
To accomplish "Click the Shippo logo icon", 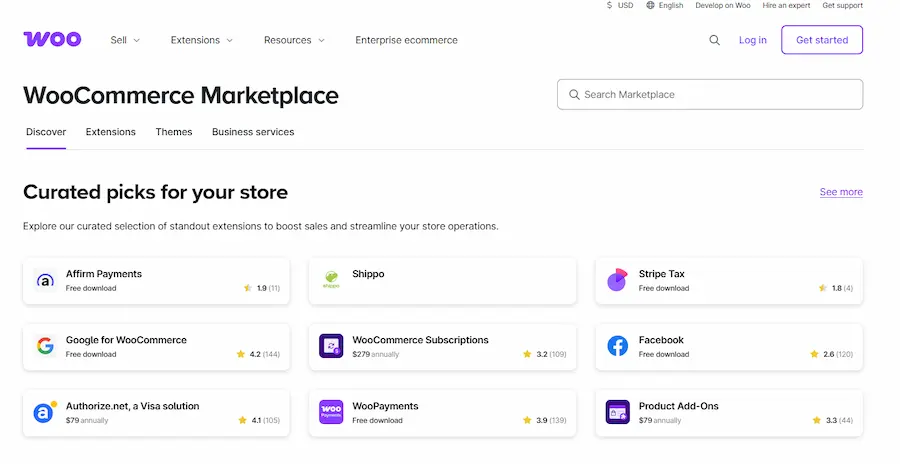I will tap(331, 280).
